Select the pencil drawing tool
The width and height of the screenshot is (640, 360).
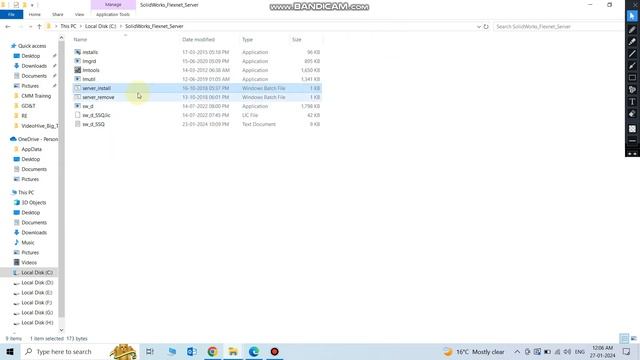tap(632, 29)
